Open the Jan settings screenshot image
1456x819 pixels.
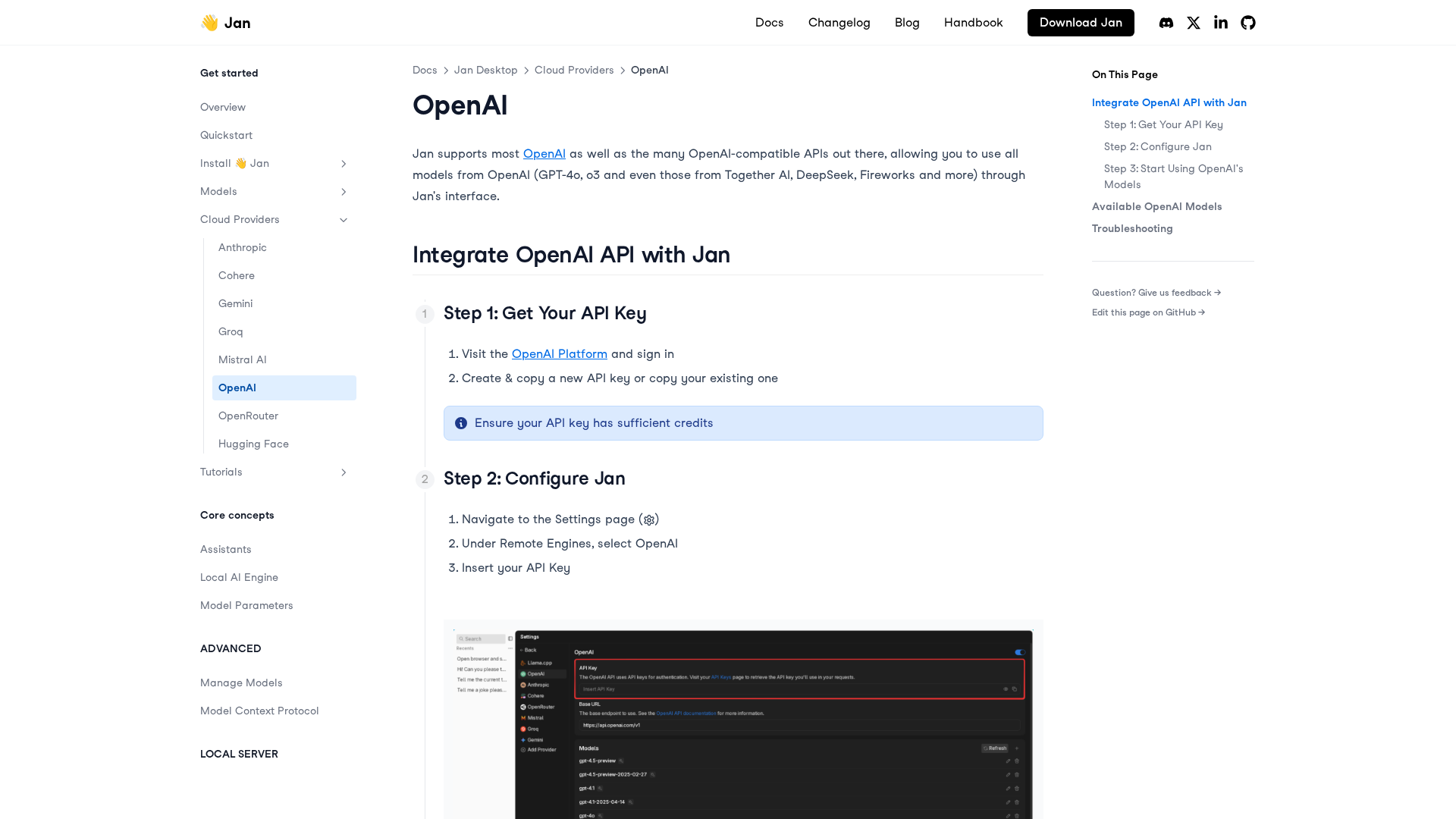tap(743, 720)
